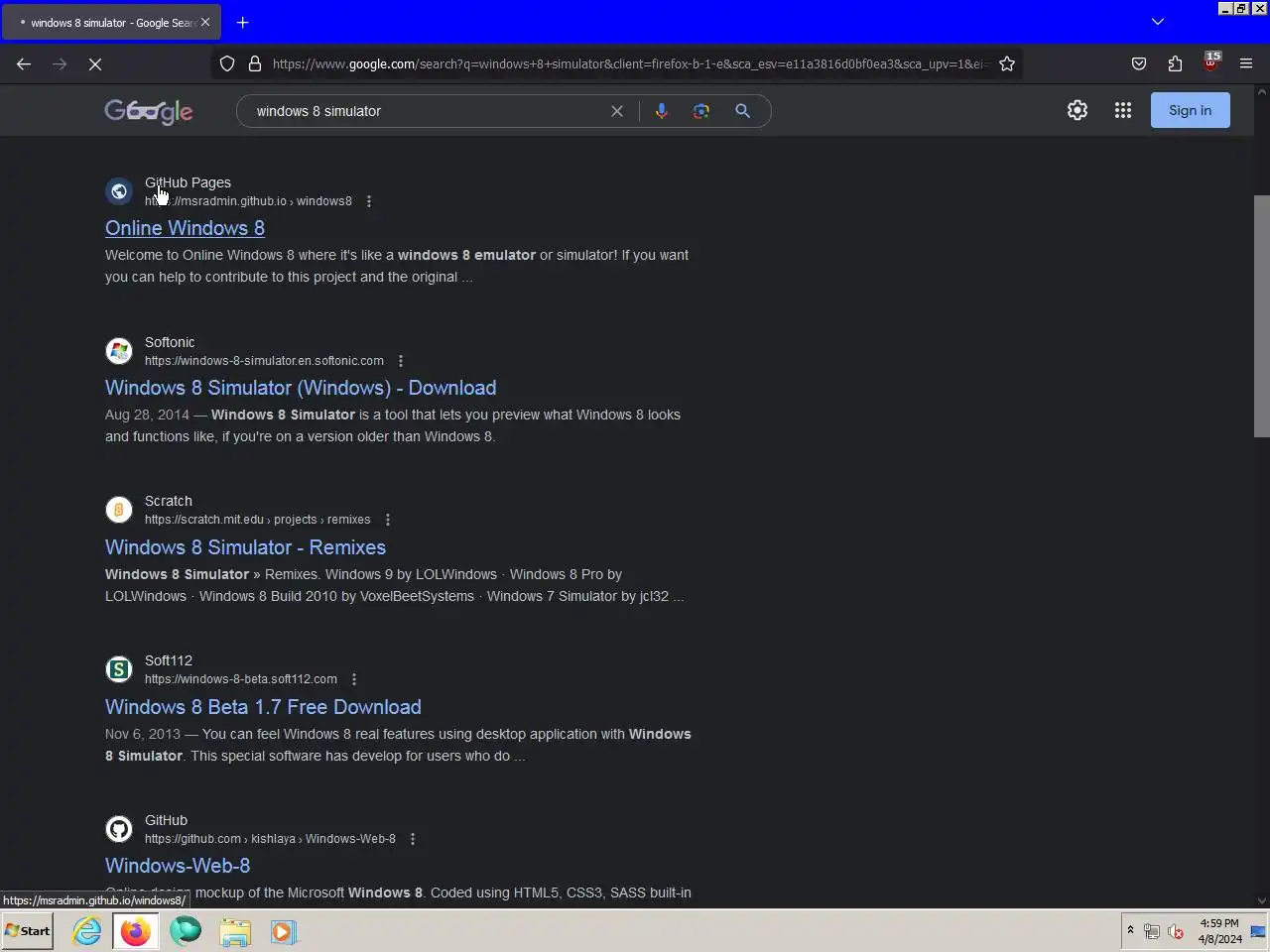1270x952 pixels.
Task: Click the Sign in button
Action: click(x=1190, y=110)
